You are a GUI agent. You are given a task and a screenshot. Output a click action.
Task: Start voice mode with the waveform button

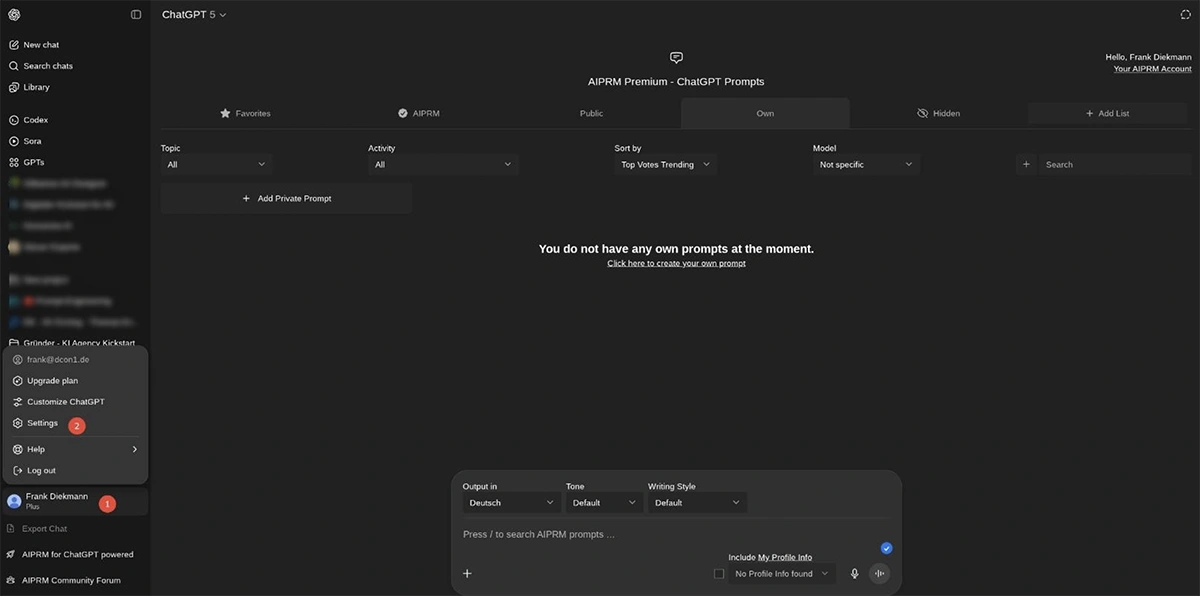coord(879,573)
